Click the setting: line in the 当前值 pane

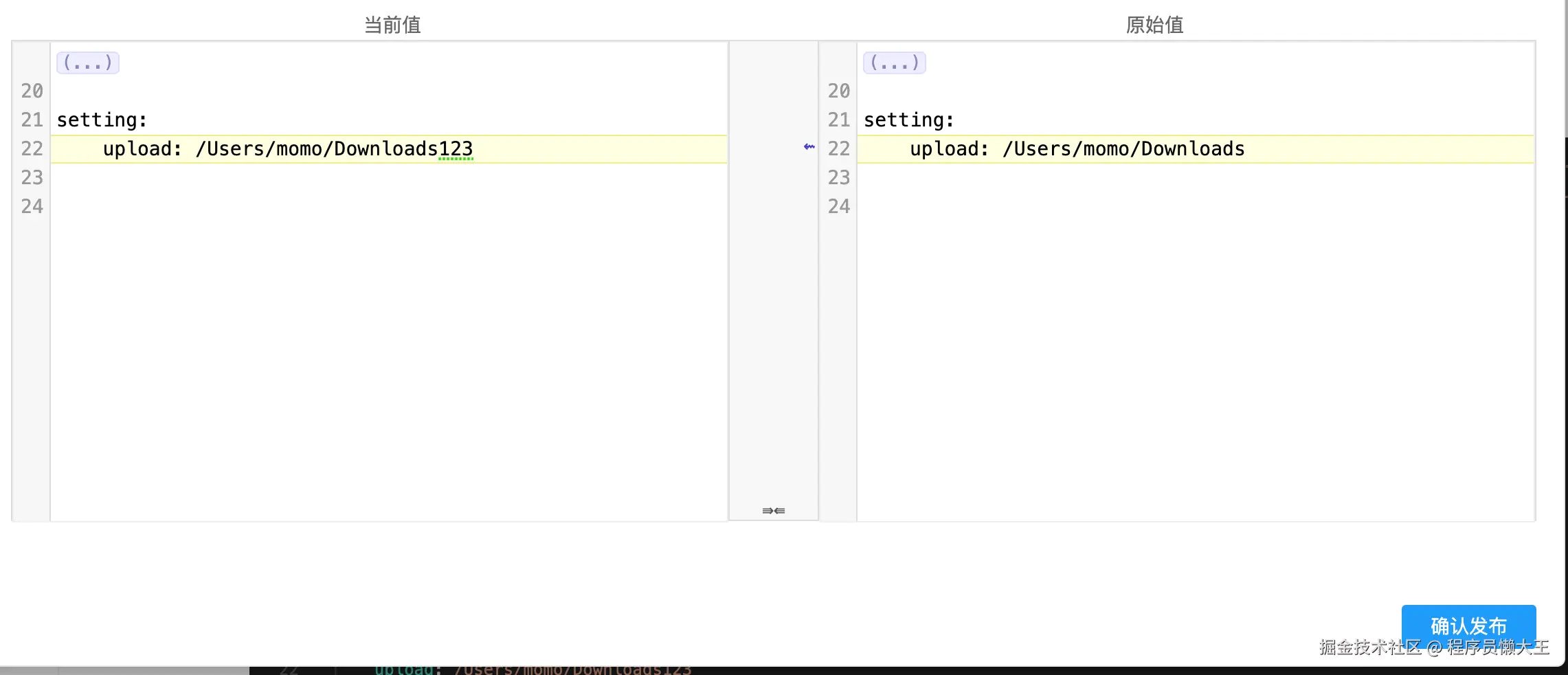[x=102, y=120]
